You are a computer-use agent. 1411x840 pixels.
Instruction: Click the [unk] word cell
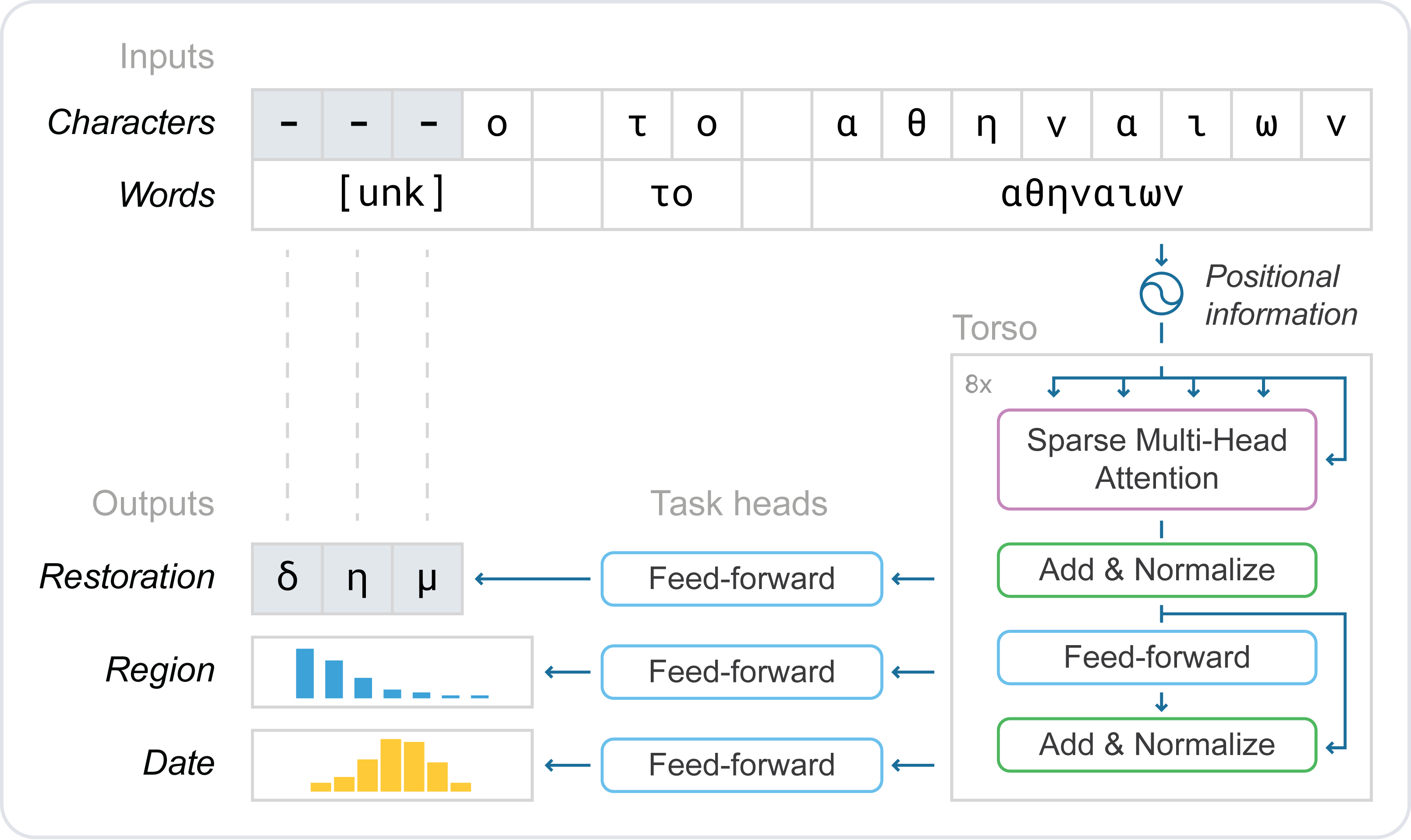point(392,195)
